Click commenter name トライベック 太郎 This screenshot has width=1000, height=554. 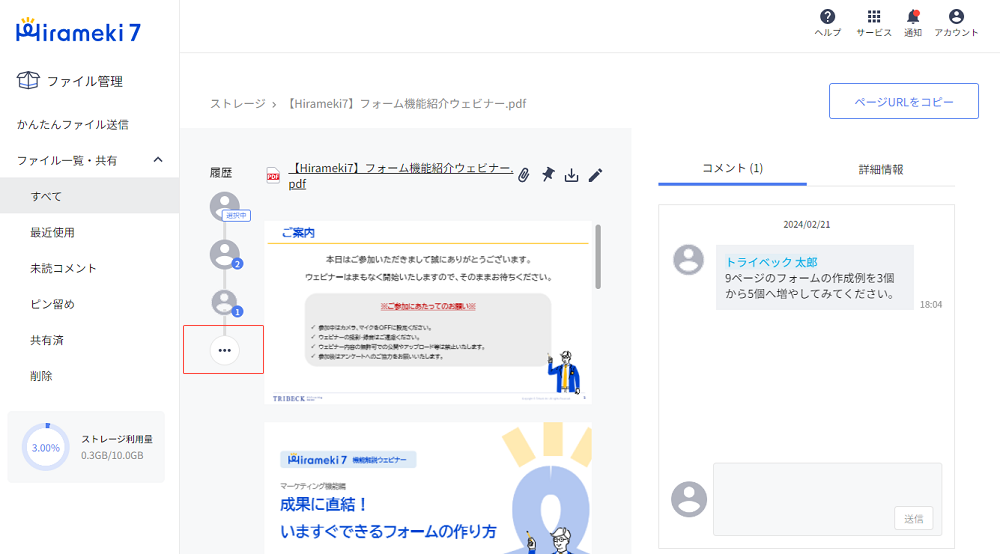pos(771,262)
